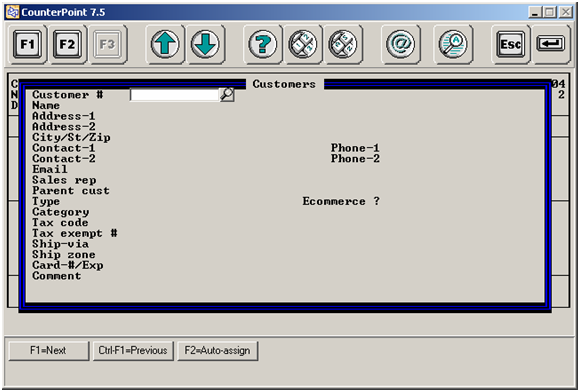The image size is (580, 390).
Task: Click the Parent cust label
Action: point(71,191)
